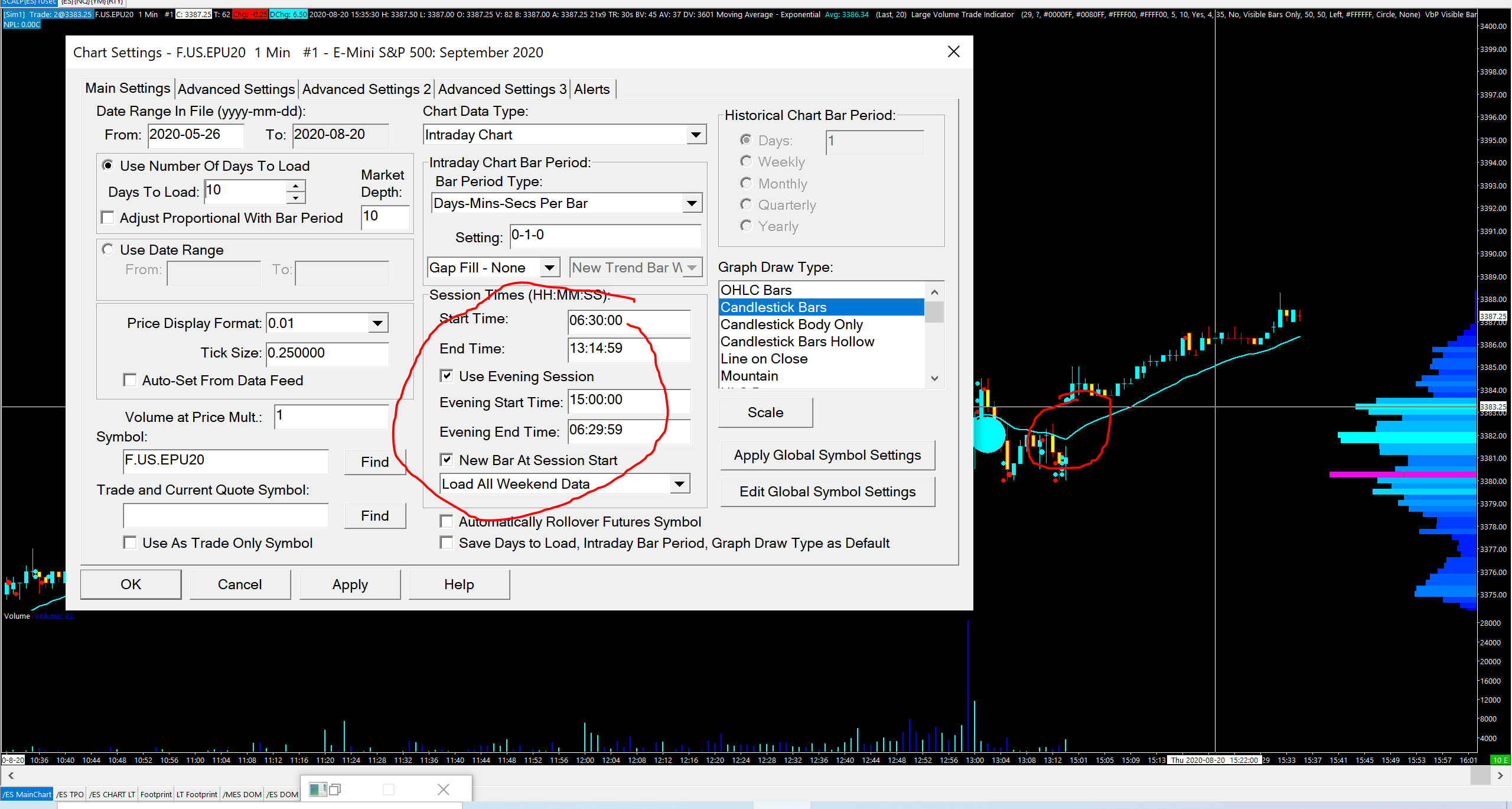This screenshot has height=809, width=1512.
Task: Decrease Days To Load with down arrow
Action: (296, 199)
